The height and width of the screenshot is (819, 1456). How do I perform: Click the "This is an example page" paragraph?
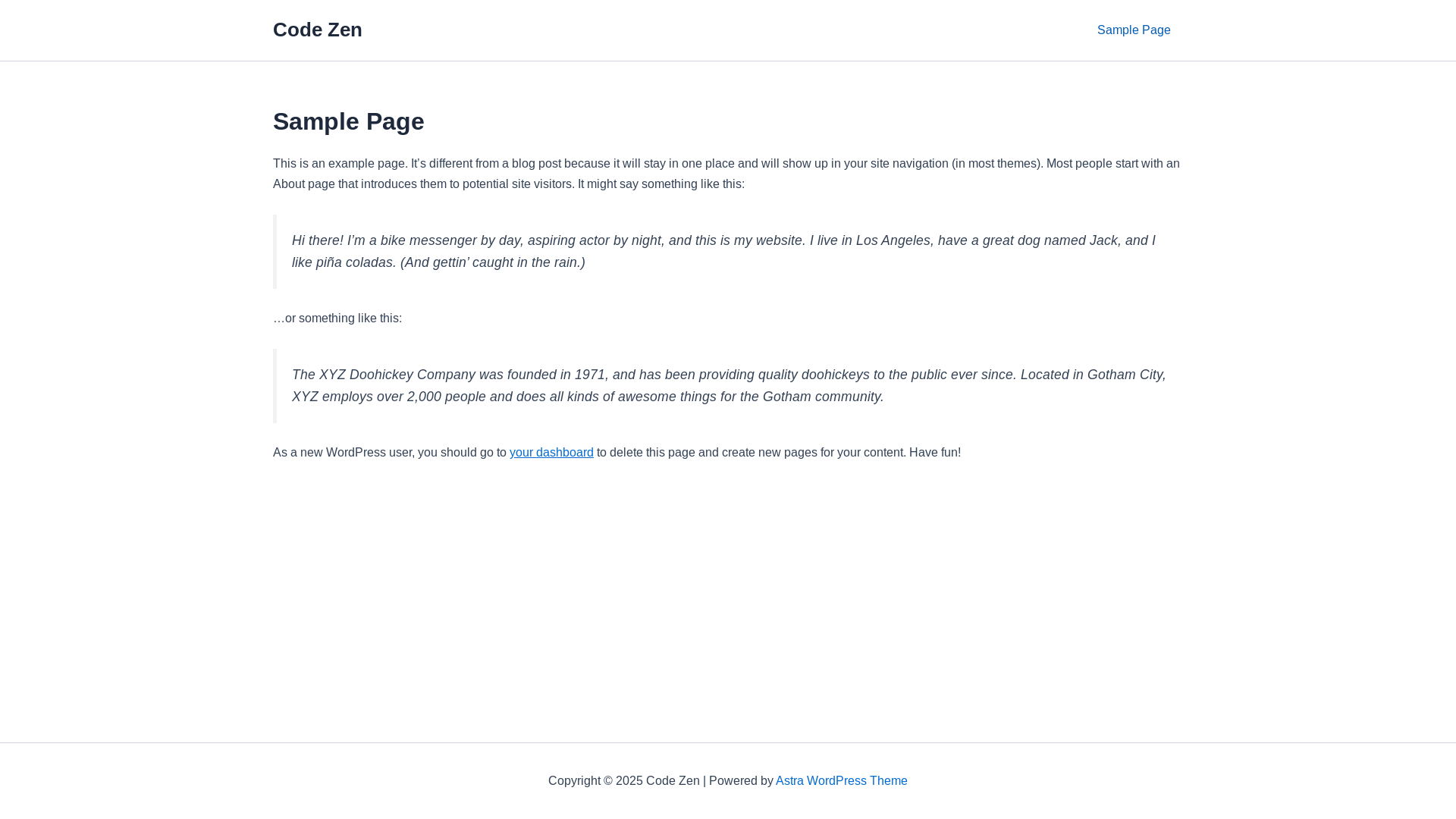[726, 174]
